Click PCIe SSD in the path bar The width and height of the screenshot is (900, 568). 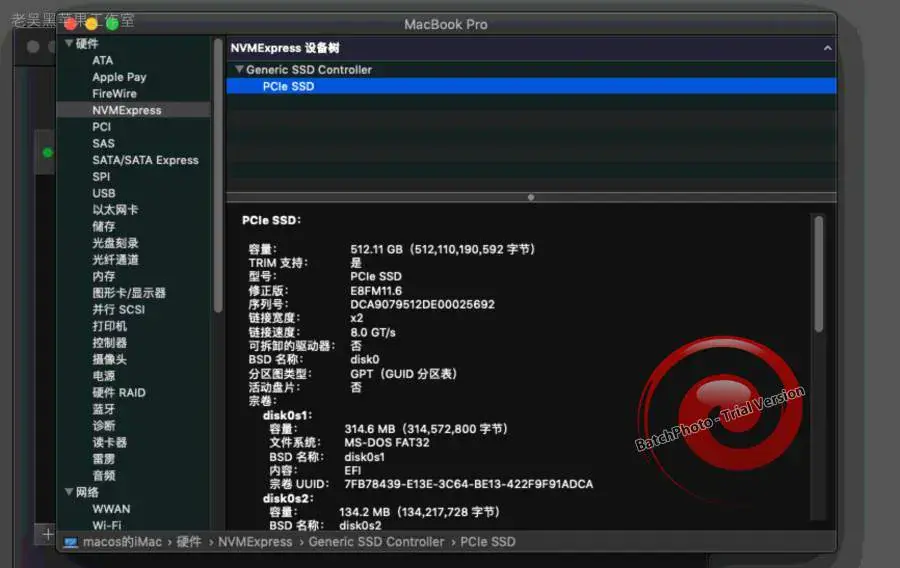point(487,542)
